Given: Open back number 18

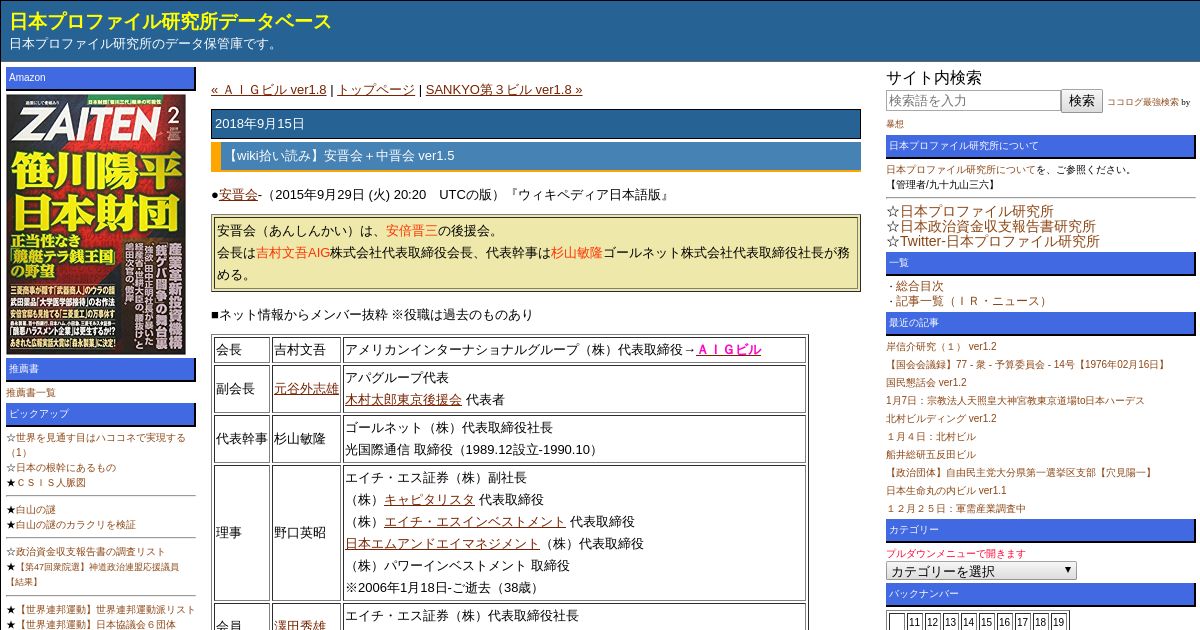Looking at the screenshot, I should 1041,622.
